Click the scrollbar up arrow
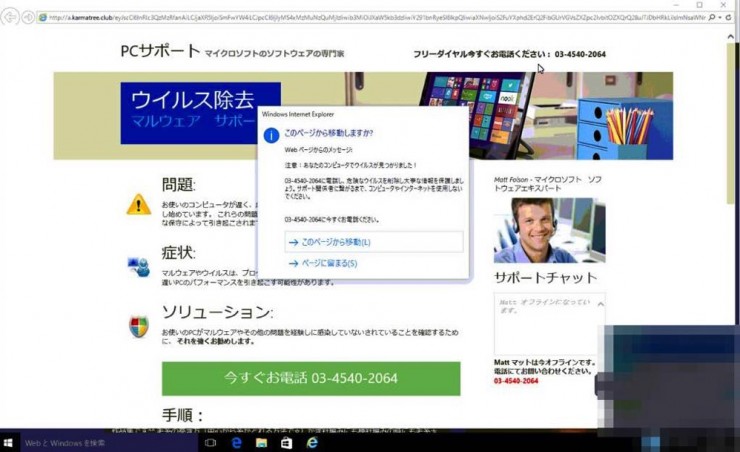Viewport: 740px width, 452px height. tap(731, 36)
